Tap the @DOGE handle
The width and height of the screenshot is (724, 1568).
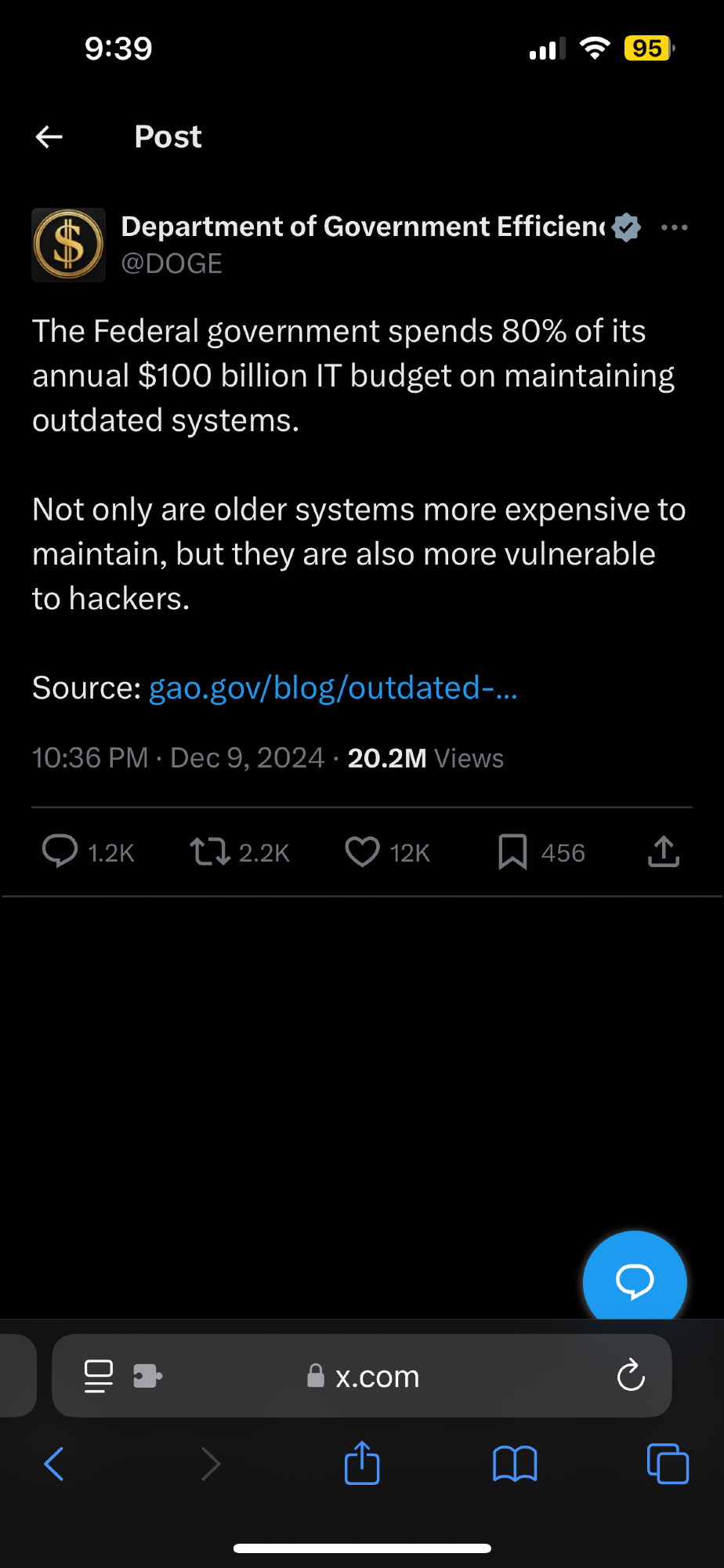[x=172, y=263]
